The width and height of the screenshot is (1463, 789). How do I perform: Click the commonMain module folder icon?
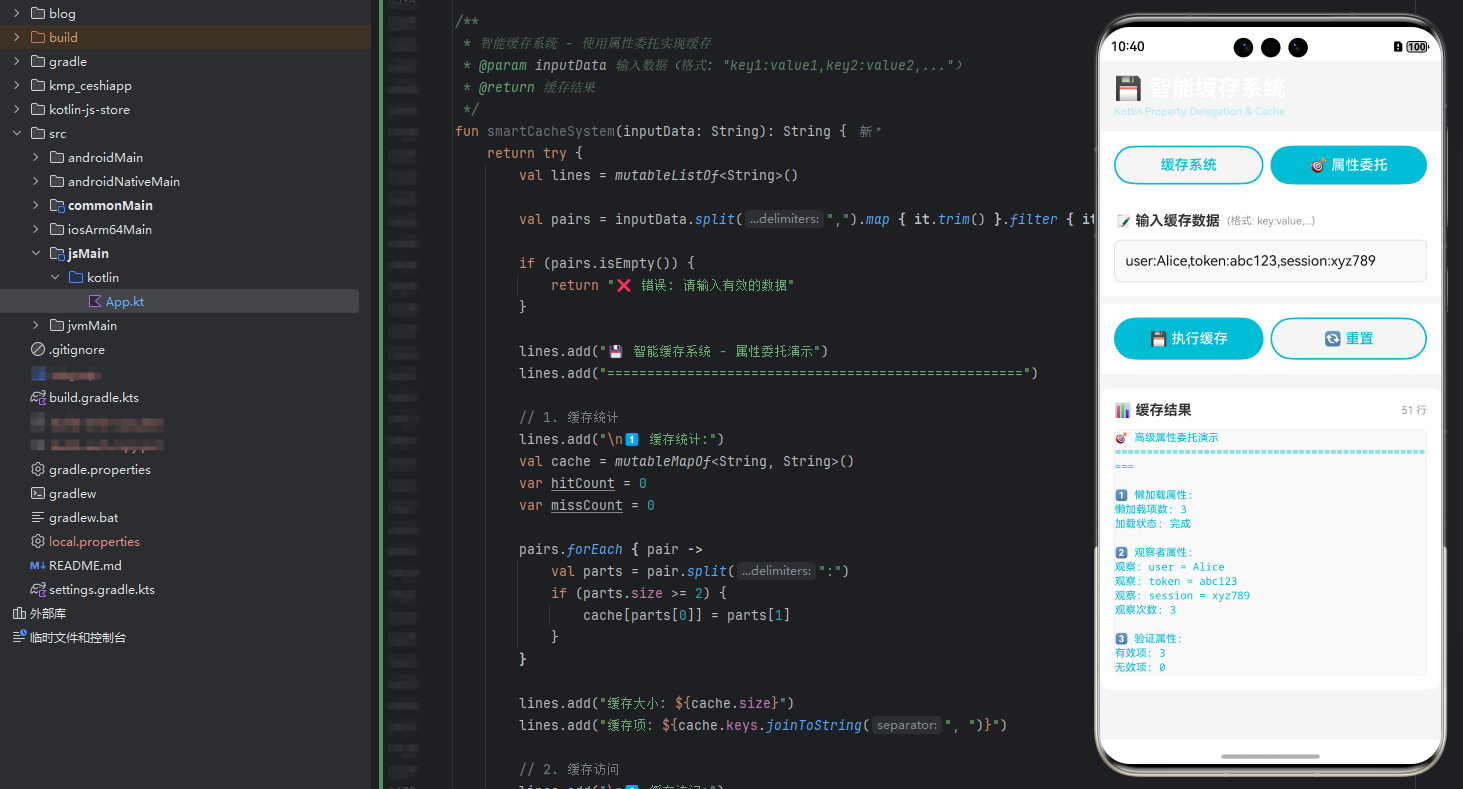coord(57,206)
